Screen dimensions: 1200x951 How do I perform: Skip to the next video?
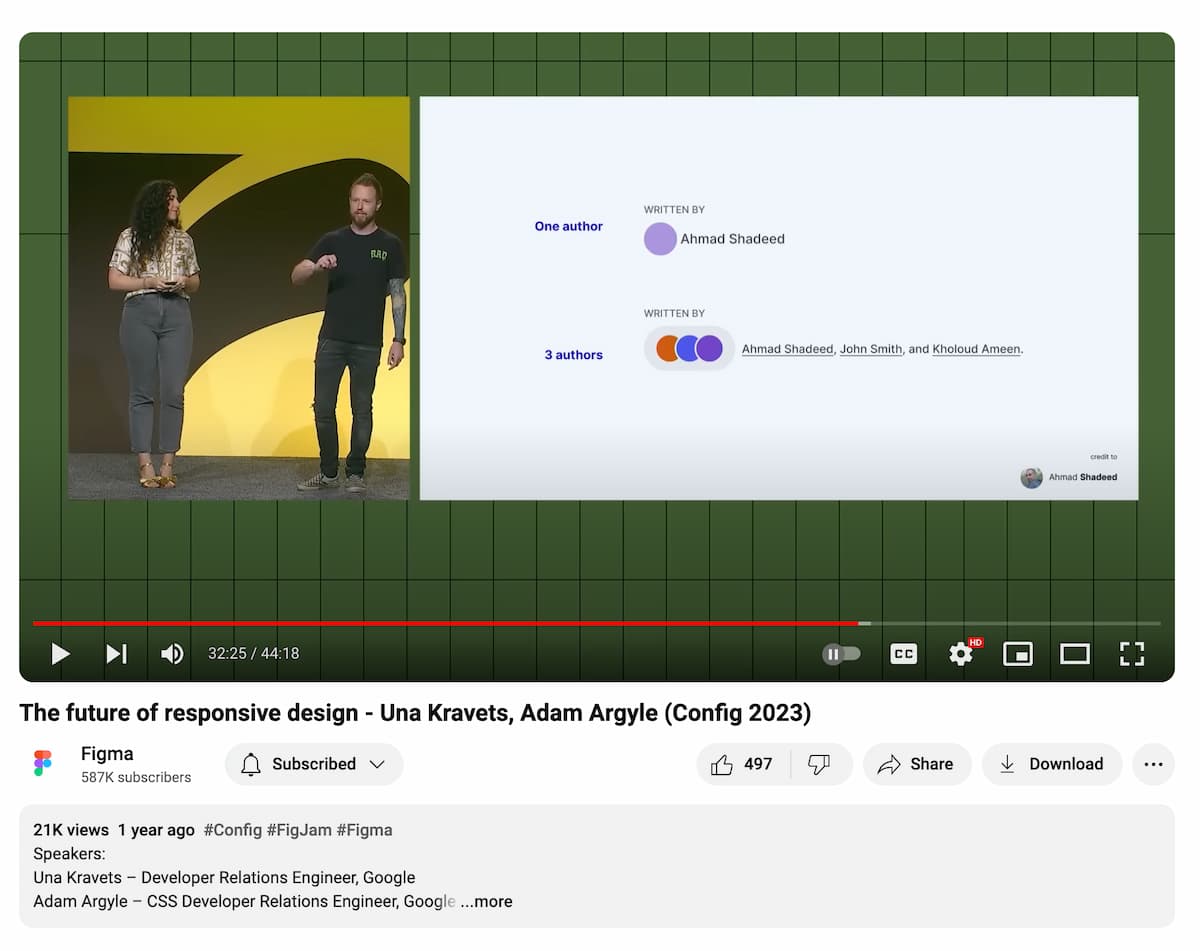117,654
